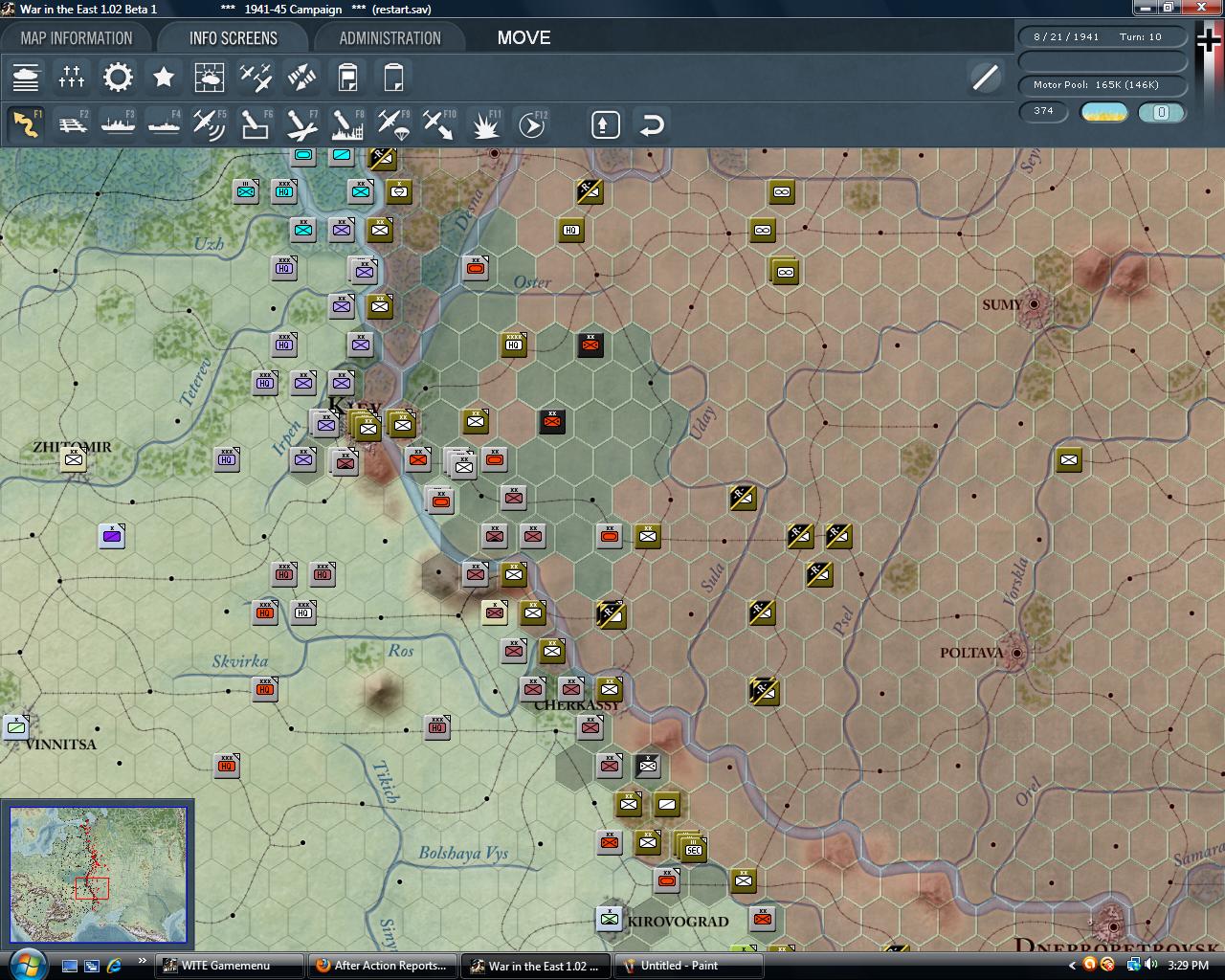Image resolution: width=1225 pixels, height=980 pixels.
Task: Open the Commander's Report clipboard icon
Action: point(347,78)
